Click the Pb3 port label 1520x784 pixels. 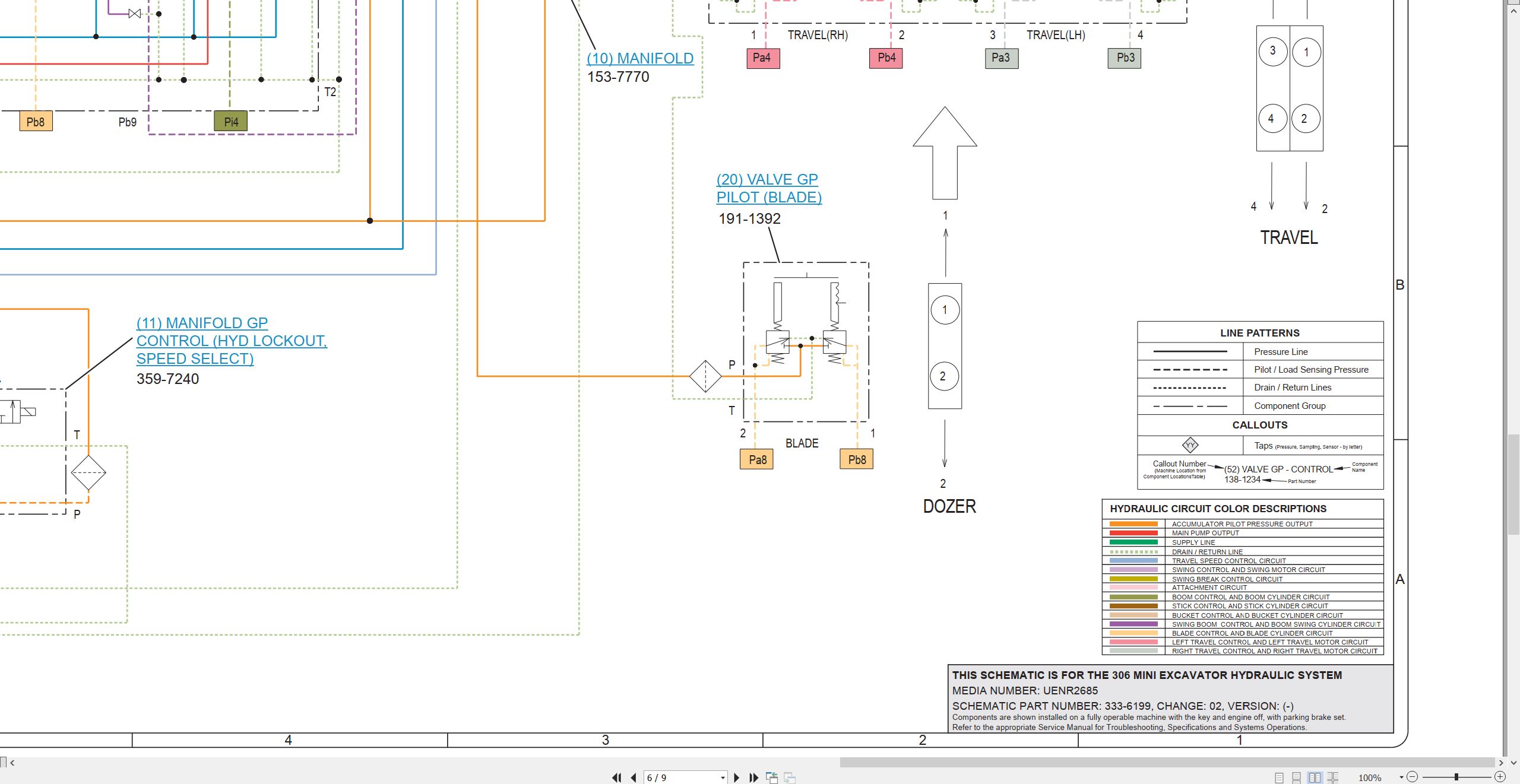[1125, 58]
